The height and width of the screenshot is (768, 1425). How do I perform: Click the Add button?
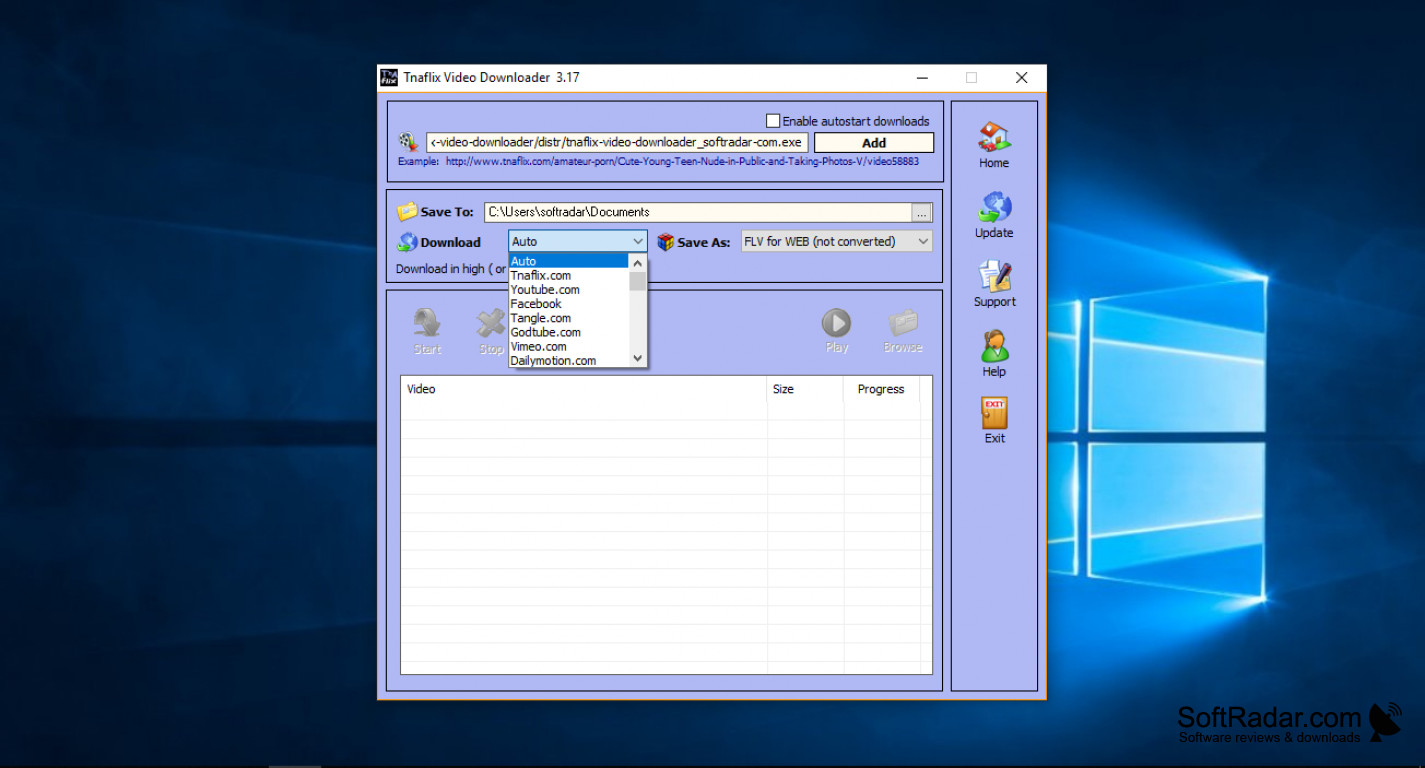[x=874, y=143]
